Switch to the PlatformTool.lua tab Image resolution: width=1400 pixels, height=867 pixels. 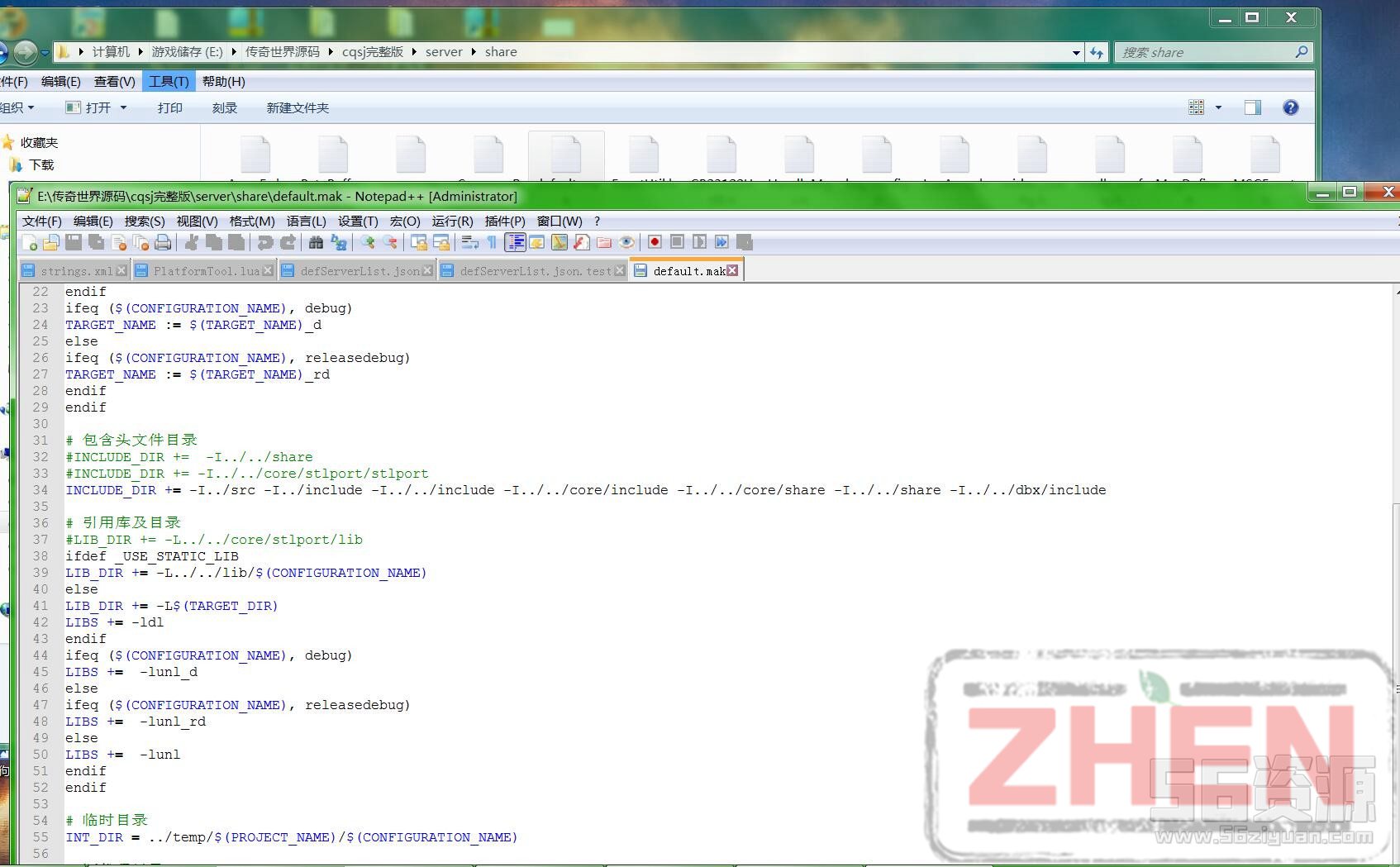205,271
